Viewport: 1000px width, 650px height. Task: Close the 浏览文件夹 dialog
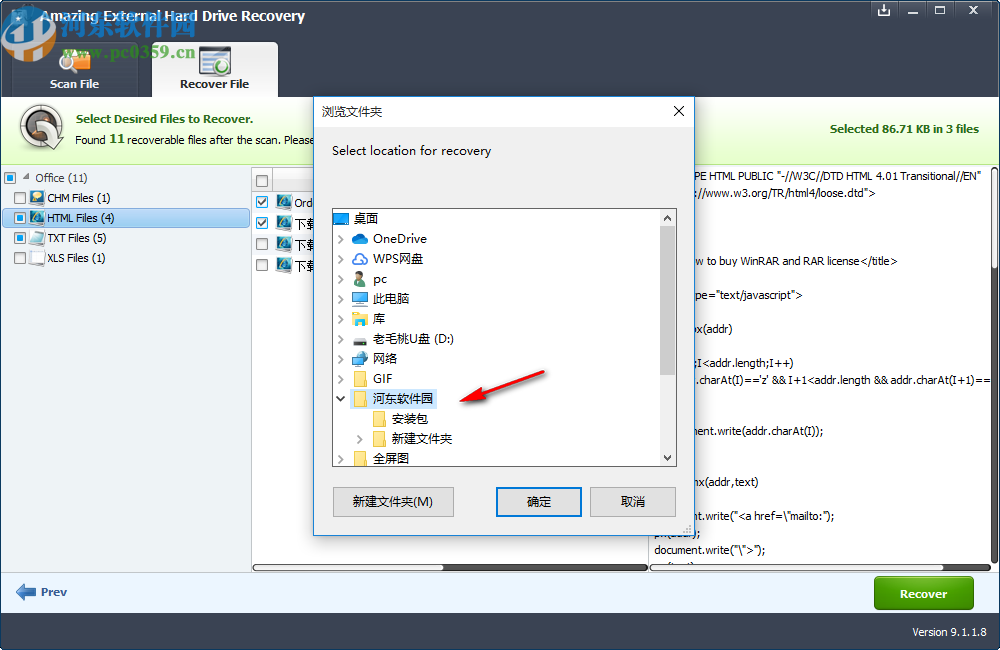tap(679, 112)
